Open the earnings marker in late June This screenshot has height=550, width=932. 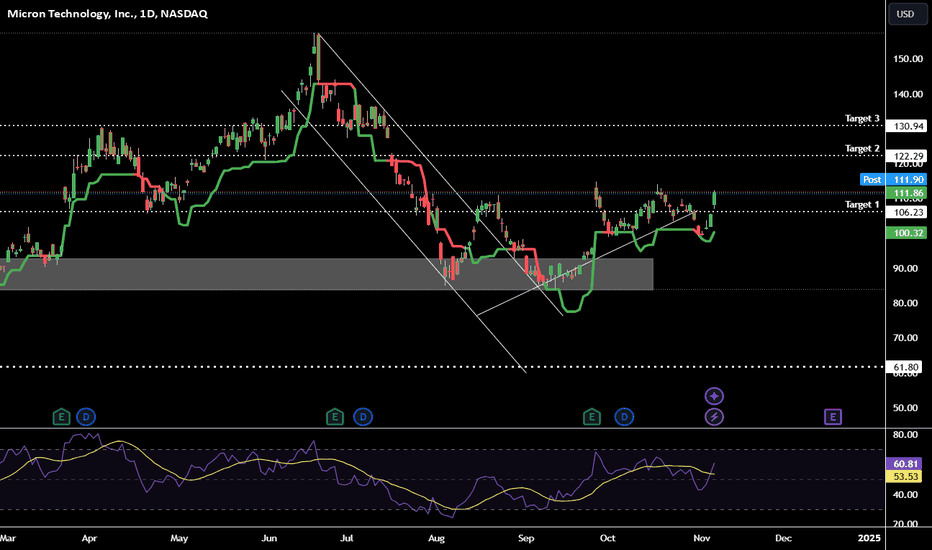(x=335, y=417)
